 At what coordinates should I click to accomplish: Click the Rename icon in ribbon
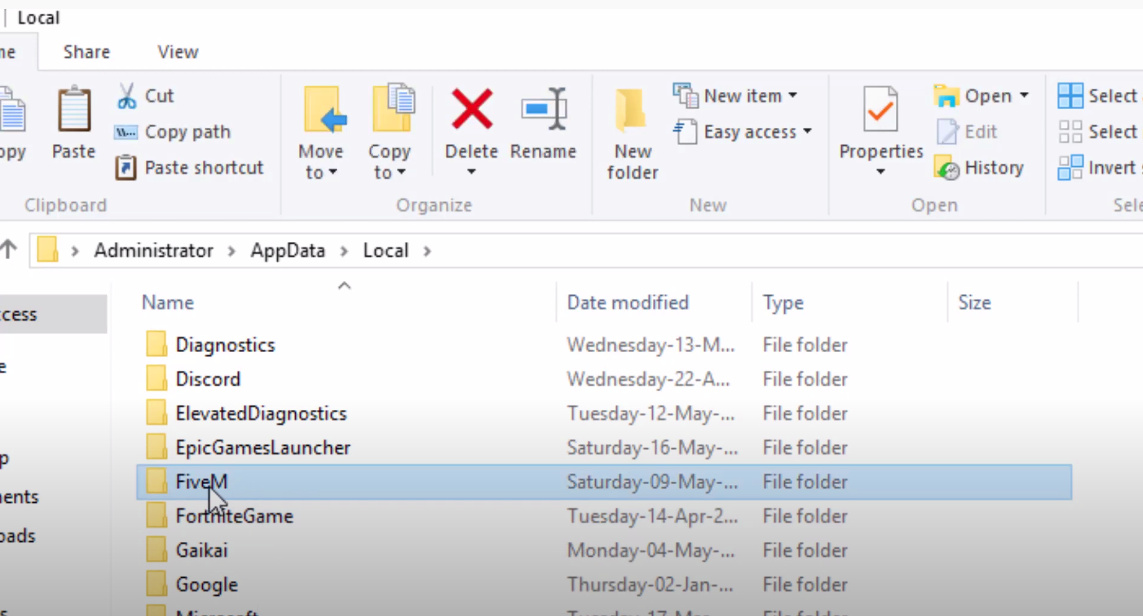[x=543, y=110]
